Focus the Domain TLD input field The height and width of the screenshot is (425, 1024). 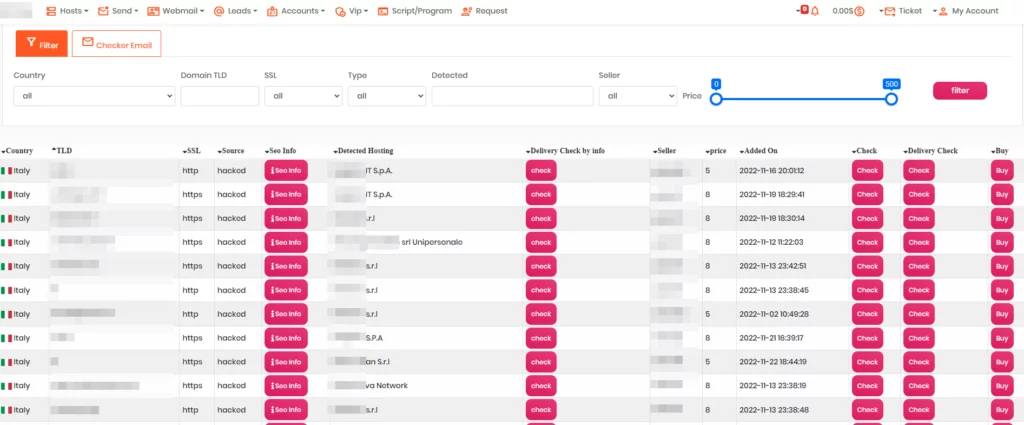click(219, 96)
